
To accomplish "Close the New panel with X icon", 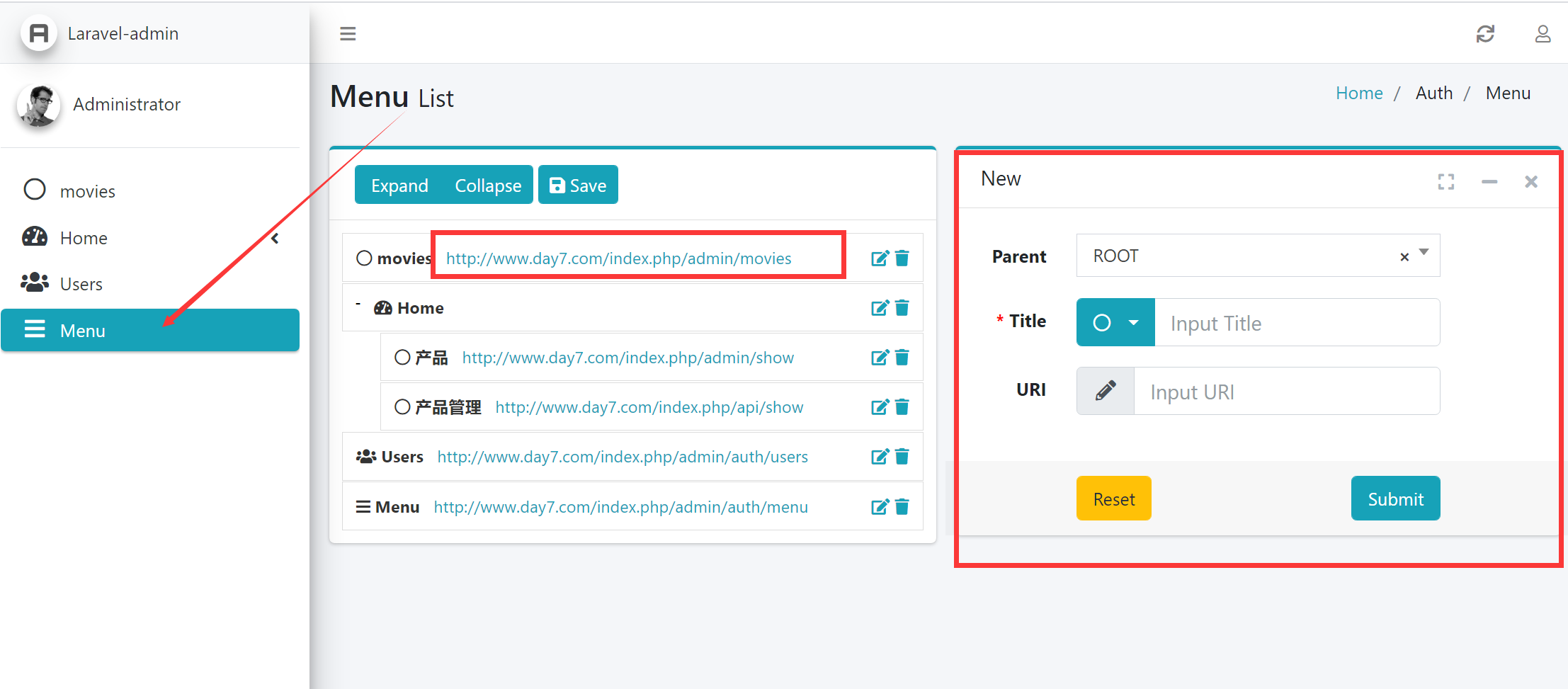I will pos(1531,182).
